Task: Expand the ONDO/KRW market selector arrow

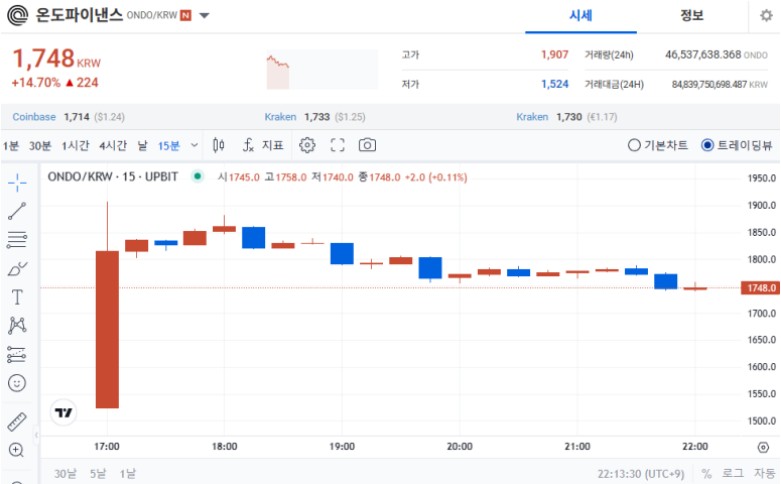Action: [204, 15]
